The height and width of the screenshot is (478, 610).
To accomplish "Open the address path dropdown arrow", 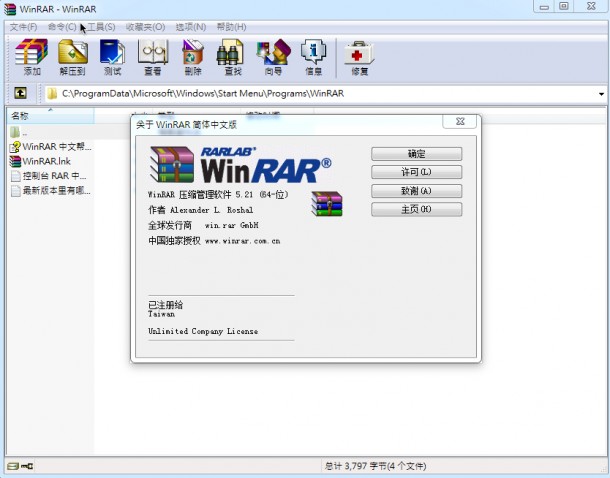I will pyautogui.click(x=601, y=94).
